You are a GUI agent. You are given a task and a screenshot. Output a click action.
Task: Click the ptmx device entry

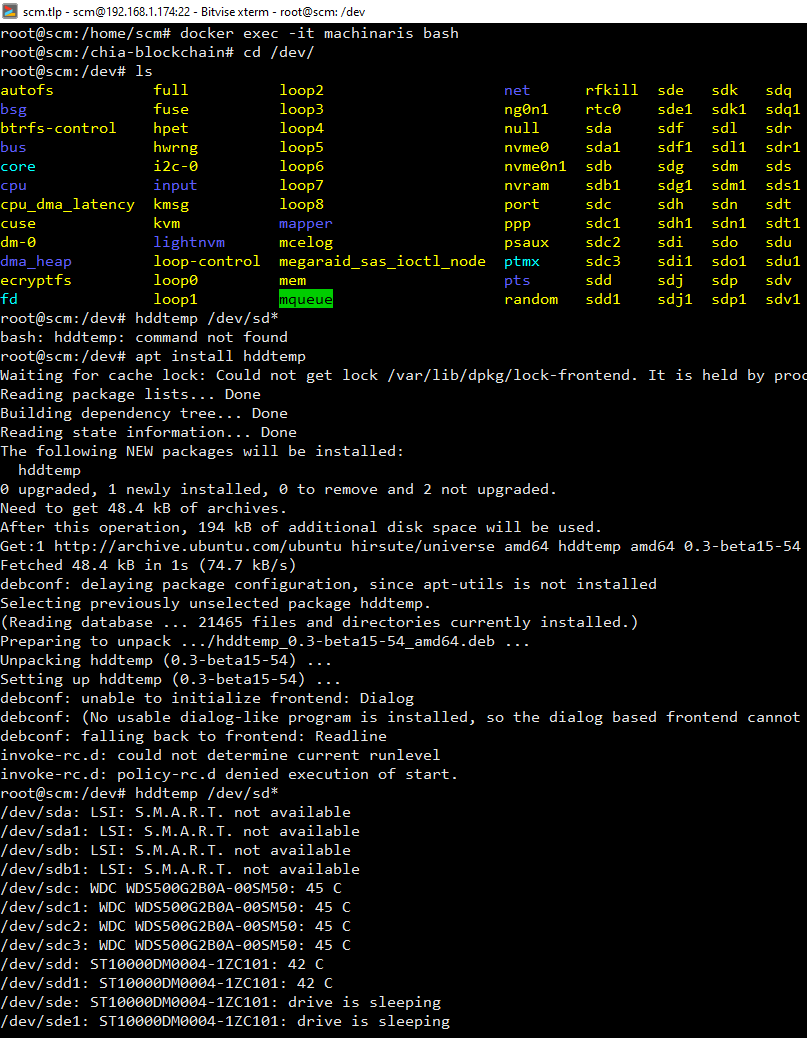tap(520, 261)
